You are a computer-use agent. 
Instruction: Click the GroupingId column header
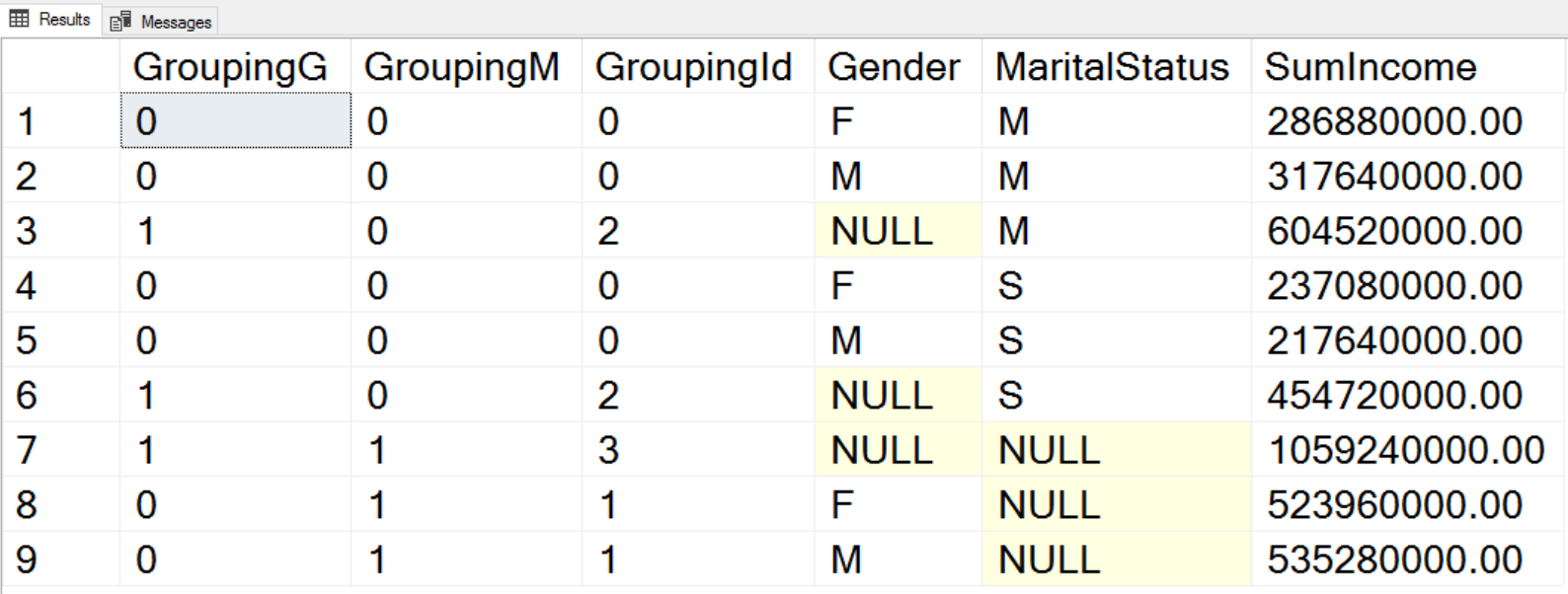click(693, 67)
